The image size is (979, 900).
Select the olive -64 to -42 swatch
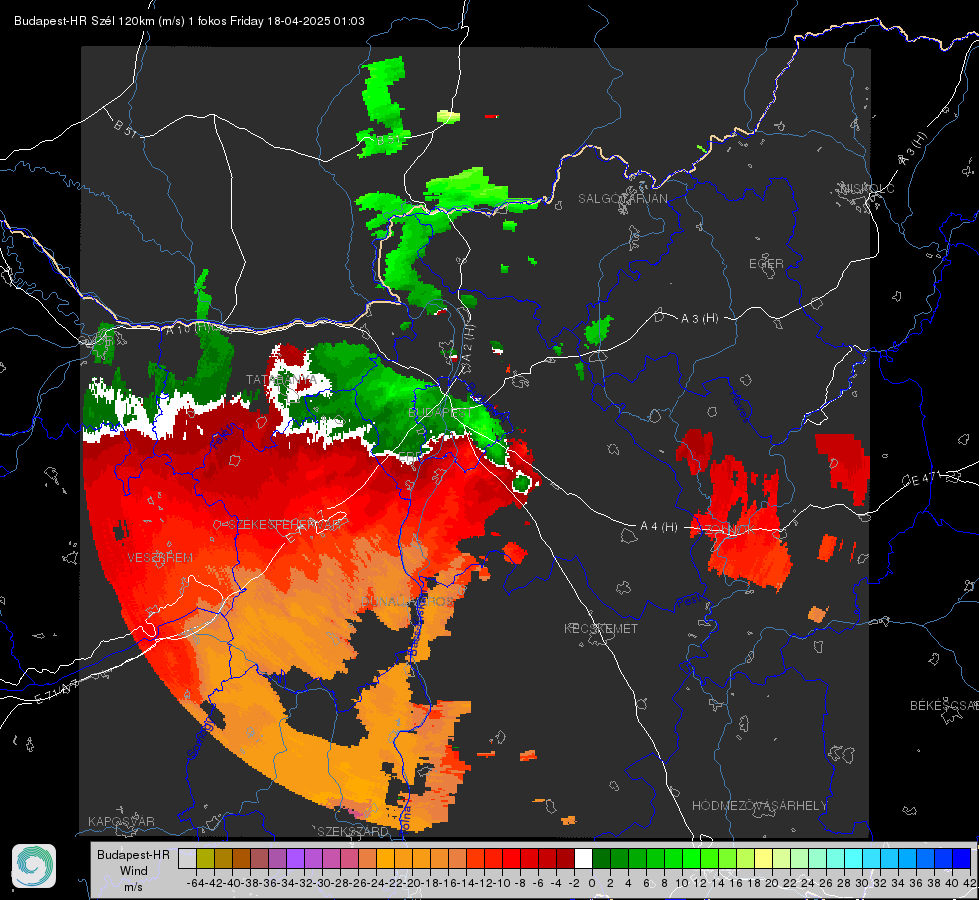click(205, 858)
